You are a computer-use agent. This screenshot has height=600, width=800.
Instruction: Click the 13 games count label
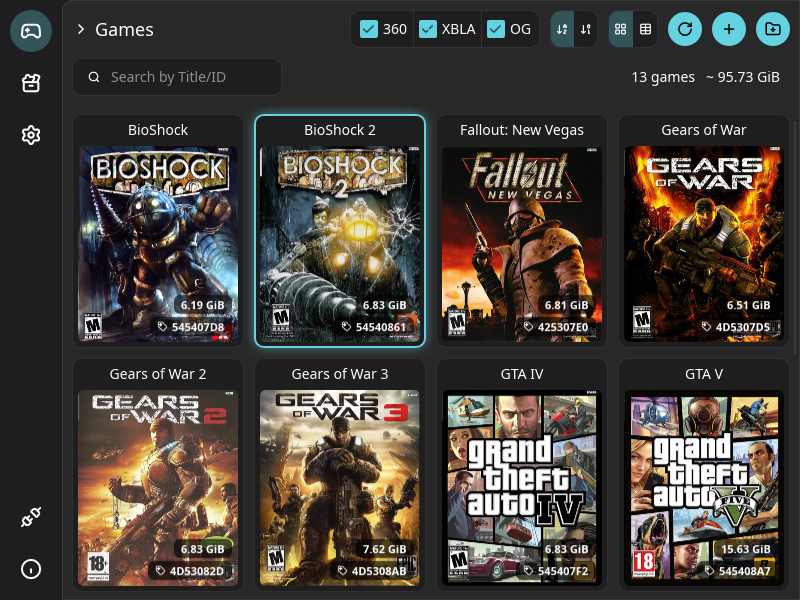pyautogui.click(x=663, y=77)
